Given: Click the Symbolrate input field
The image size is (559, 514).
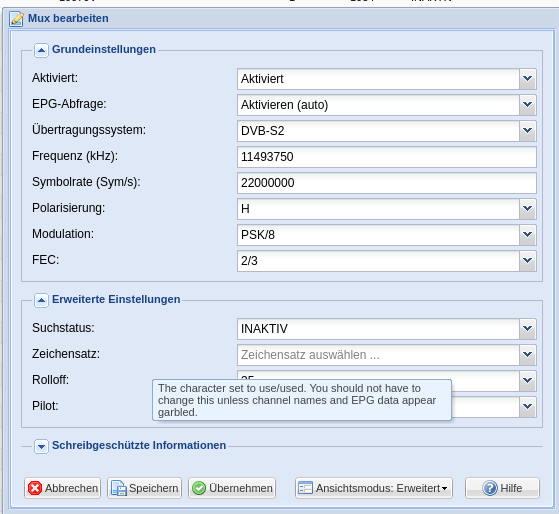Looking at the screenshot, I should point(387,183).
